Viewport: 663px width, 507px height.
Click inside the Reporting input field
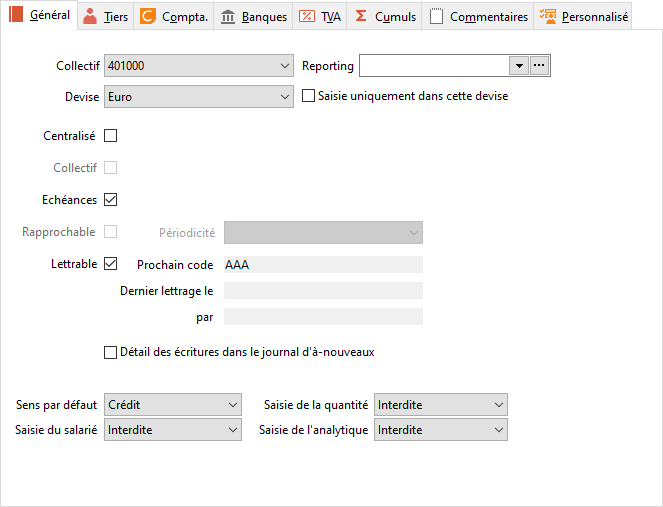point(434,66)
